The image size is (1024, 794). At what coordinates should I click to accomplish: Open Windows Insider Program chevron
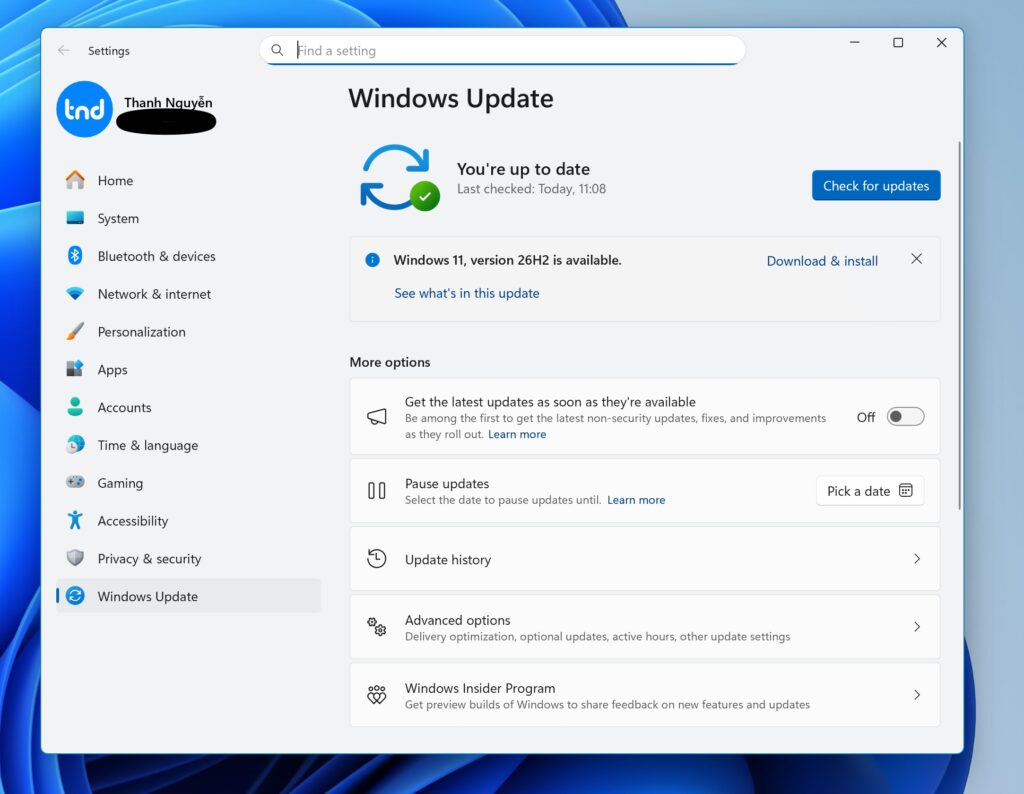pos(917,695)
